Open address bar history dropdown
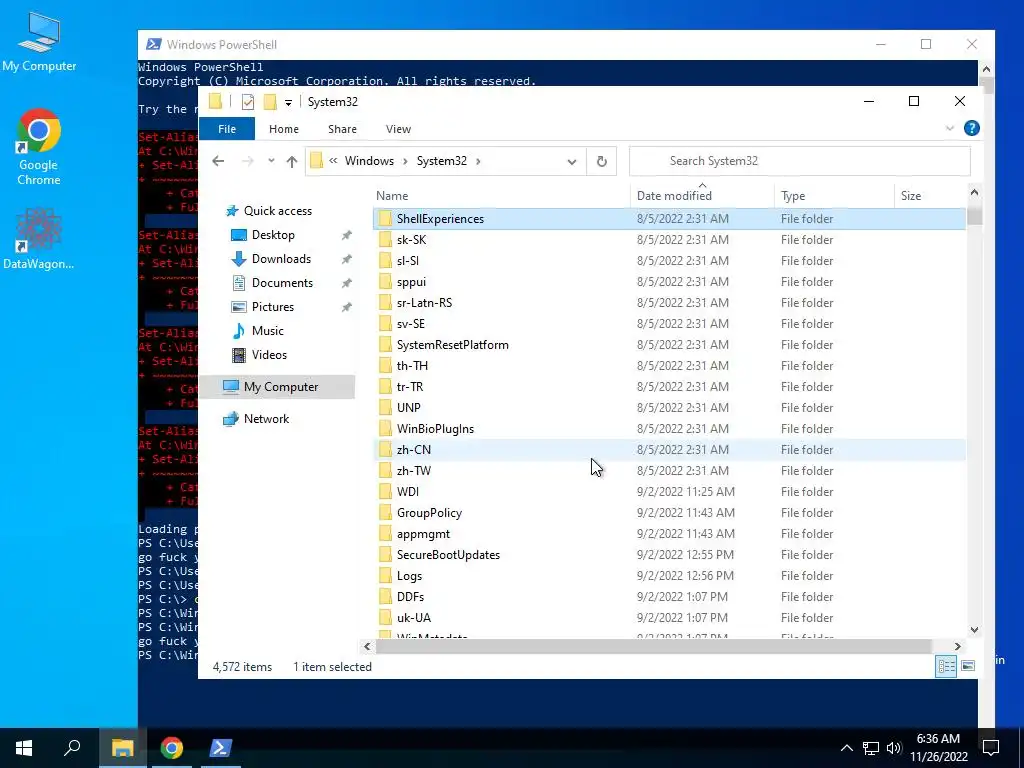 (571, 161)
